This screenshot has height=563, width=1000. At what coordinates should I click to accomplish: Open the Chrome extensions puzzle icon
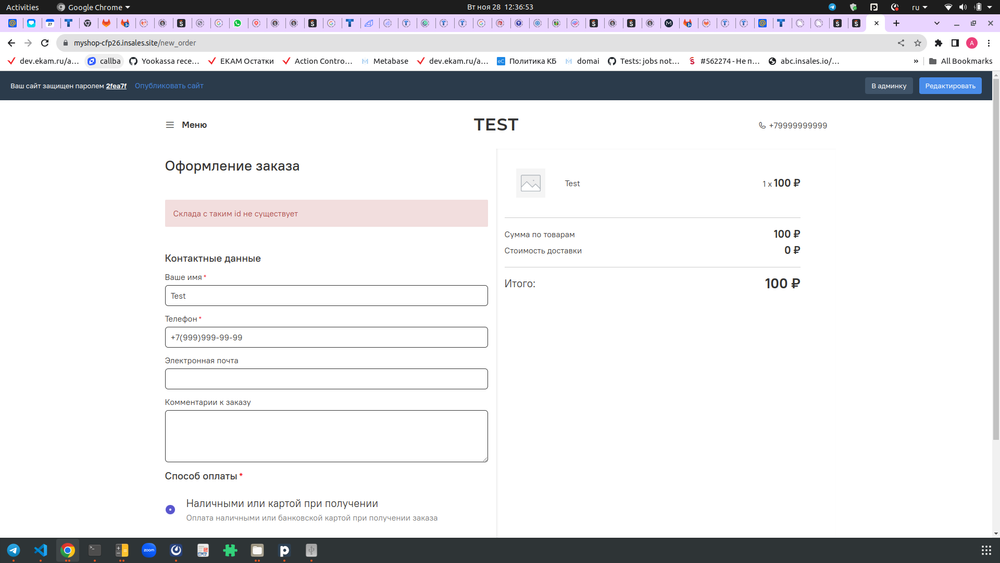938,43
